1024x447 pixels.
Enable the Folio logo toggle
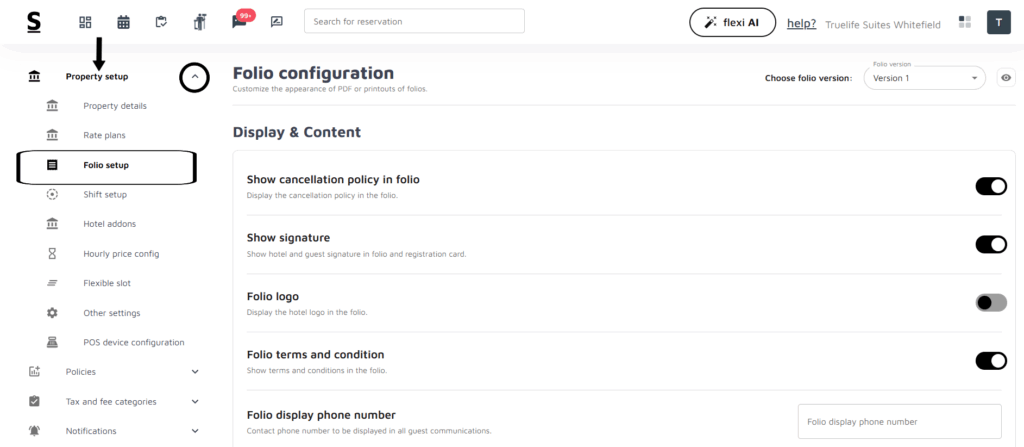(x=991, y=302)
